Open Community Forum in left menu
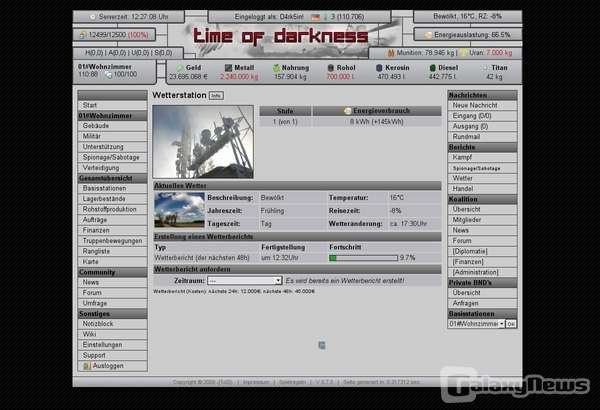600x410 pixels. click(112, 292)
